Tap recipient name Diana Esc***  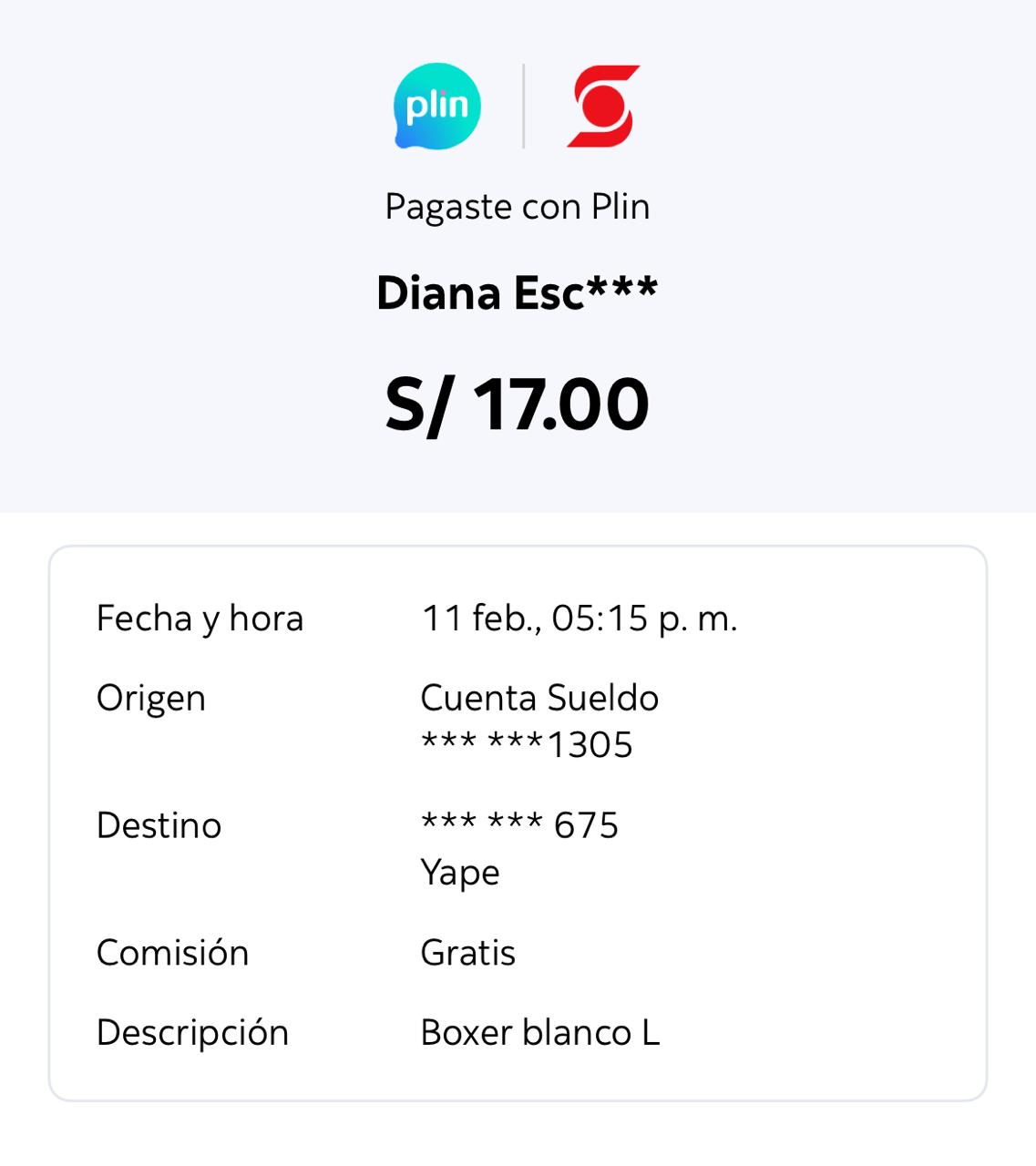[517, 293]
